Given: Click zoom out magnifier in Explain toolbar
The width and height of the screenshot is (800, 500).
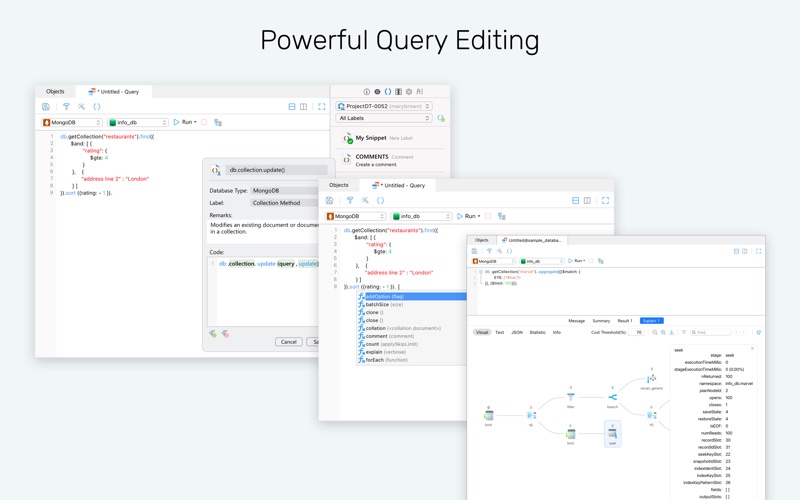Looking at the screenshot, I should click(x=655, y=332).
